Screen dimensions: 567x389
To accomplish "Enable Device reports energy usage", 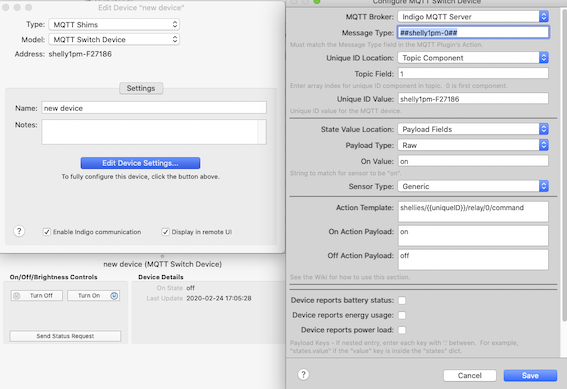I will (x=402, y=315).
